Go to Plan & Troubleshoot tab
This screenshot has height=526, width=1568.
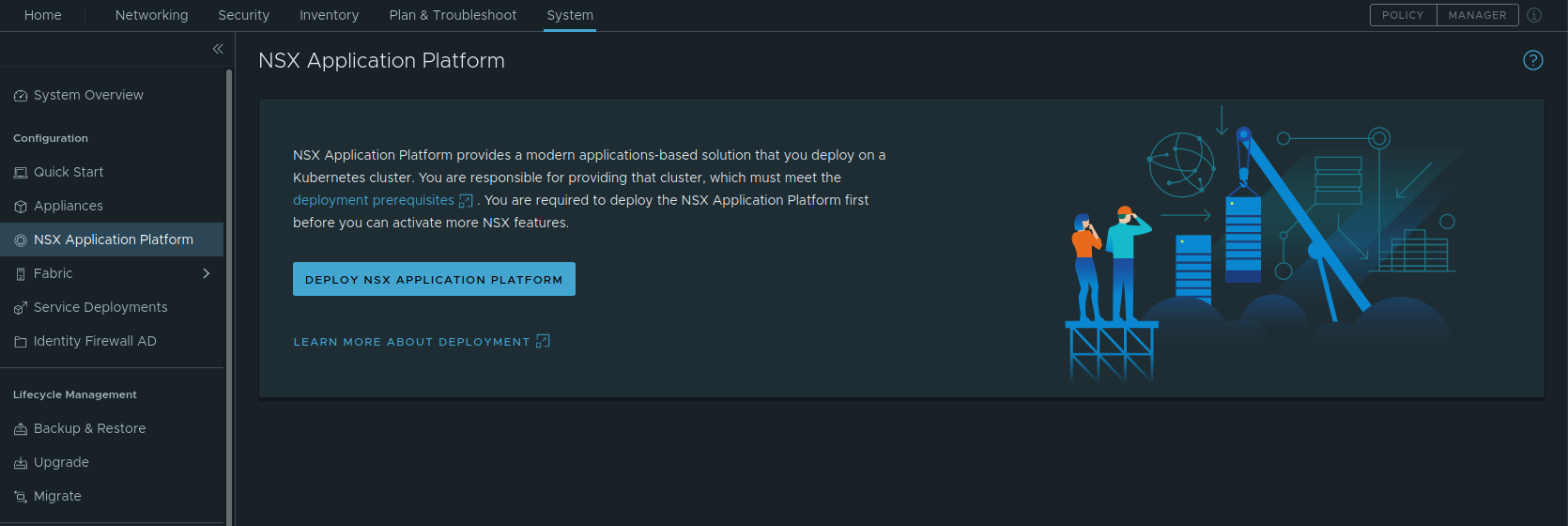point(453,15)
